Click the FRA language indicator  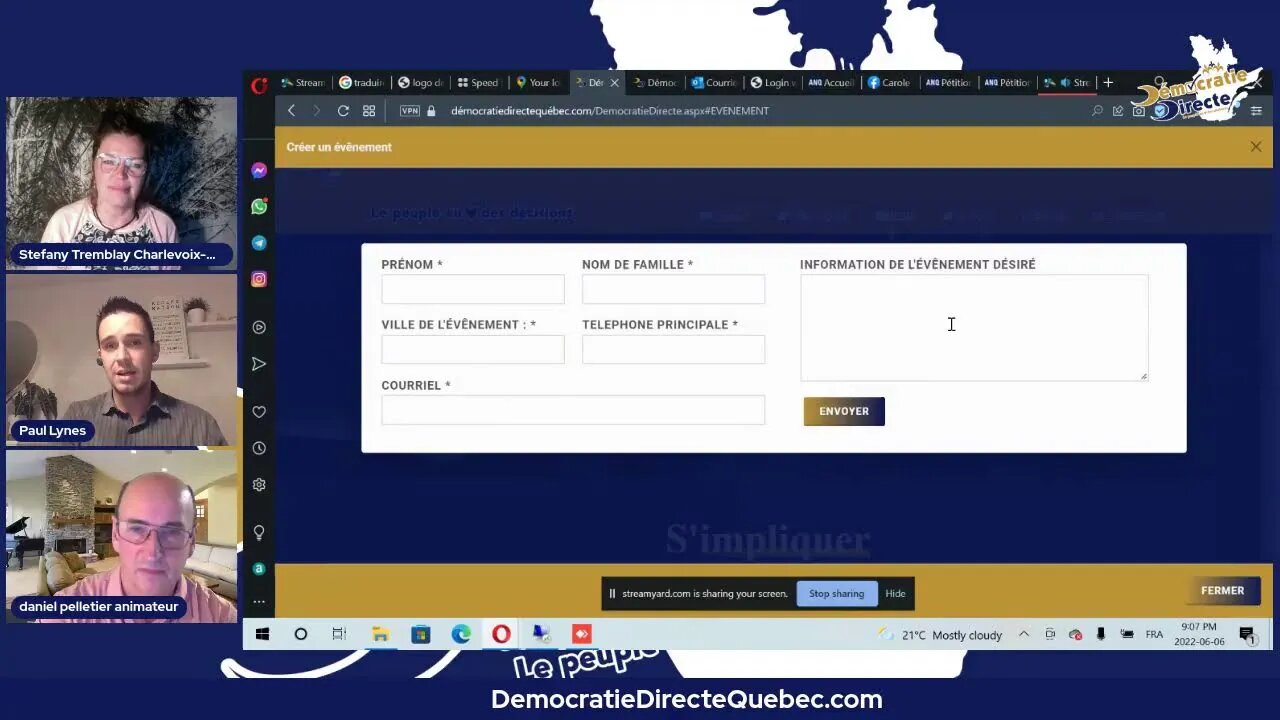pyautogui.click(x=1154, y=635)
